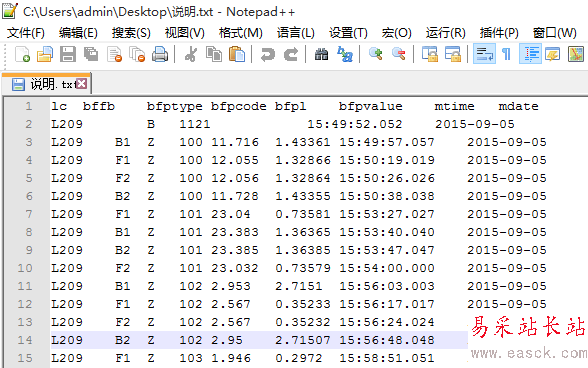
Task: Zoom out with the magnifier minus icon
Action: coord(399,54)
